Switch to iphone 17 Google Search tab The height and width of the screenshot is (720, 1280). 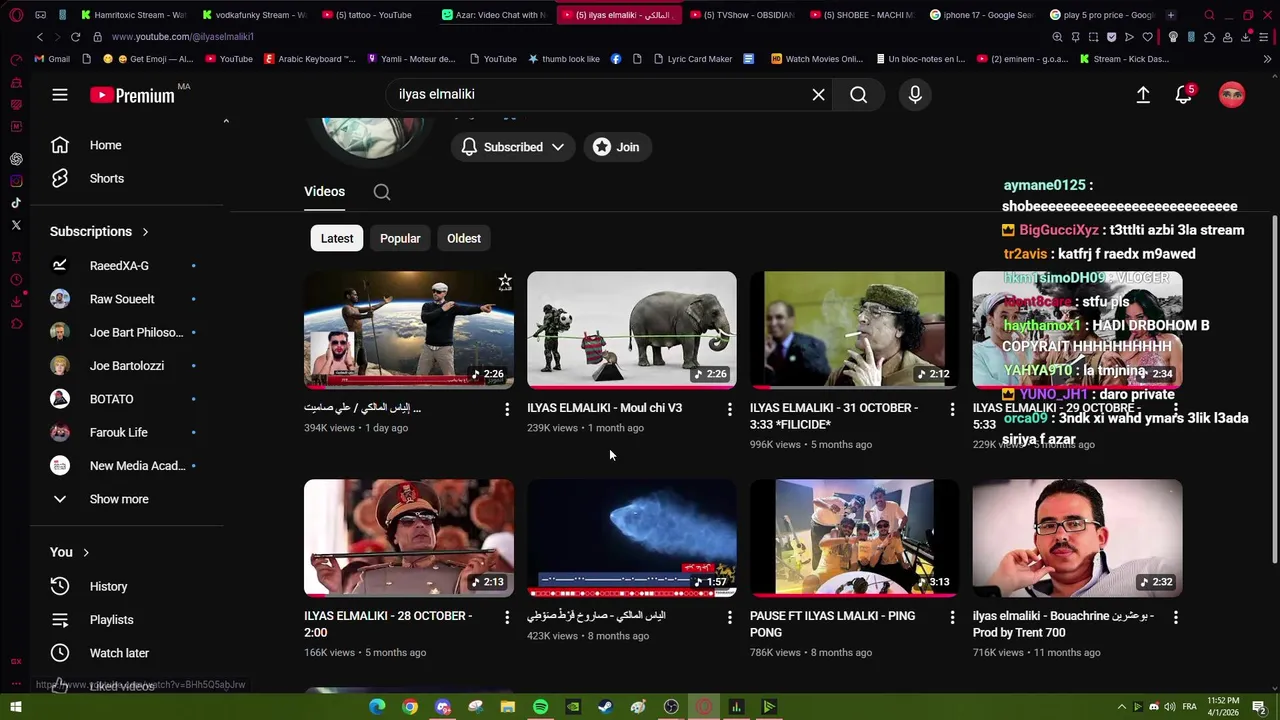983,15
